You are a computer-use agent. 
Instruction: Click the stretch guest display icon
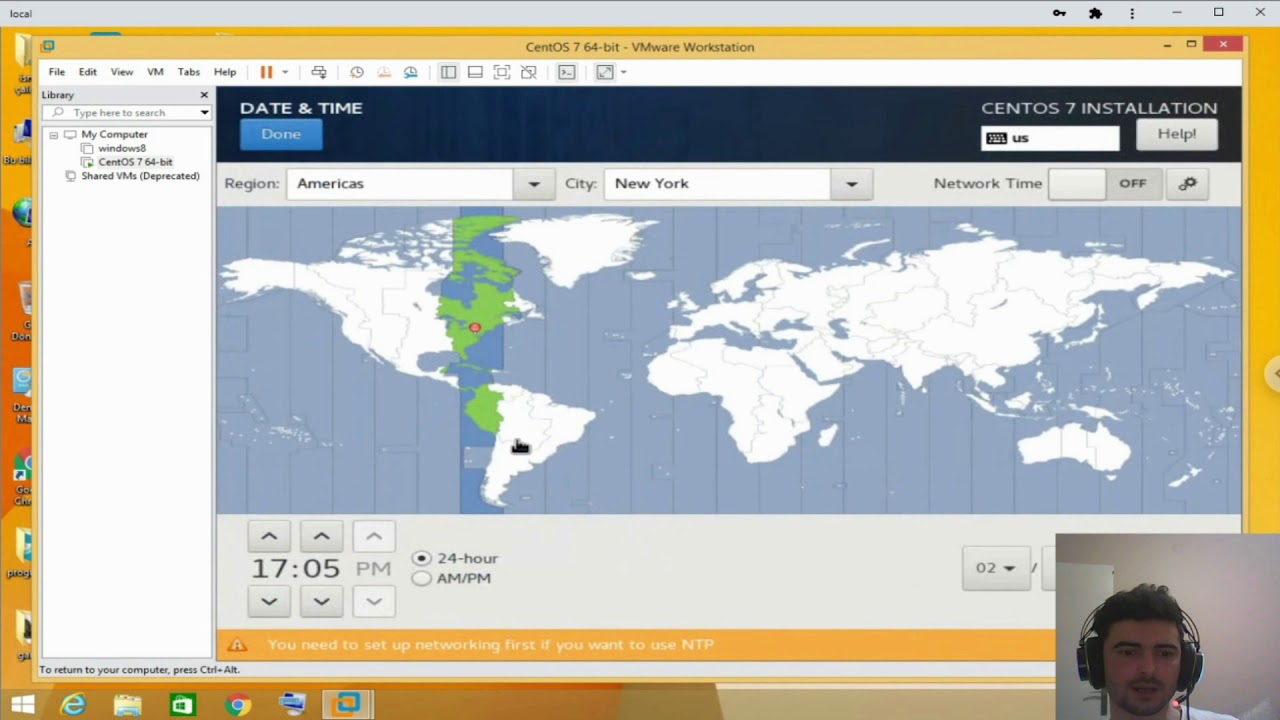pyautogui.click(x=605, y=72)
